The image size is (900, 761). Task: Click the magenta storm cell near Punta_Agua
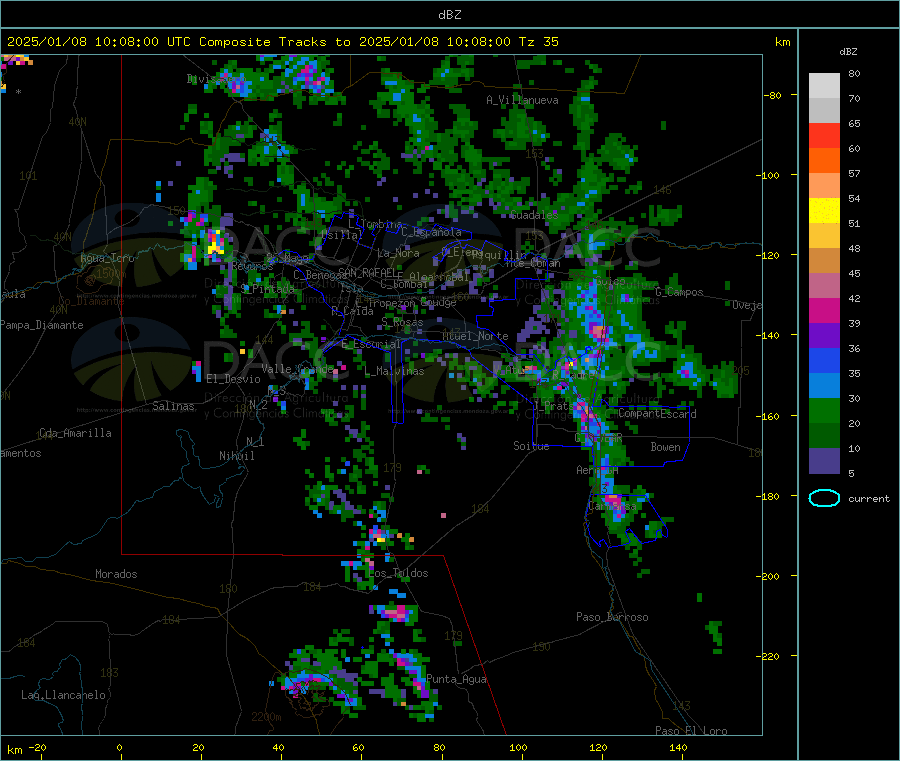pyautogui.click(x=396, y=614)
